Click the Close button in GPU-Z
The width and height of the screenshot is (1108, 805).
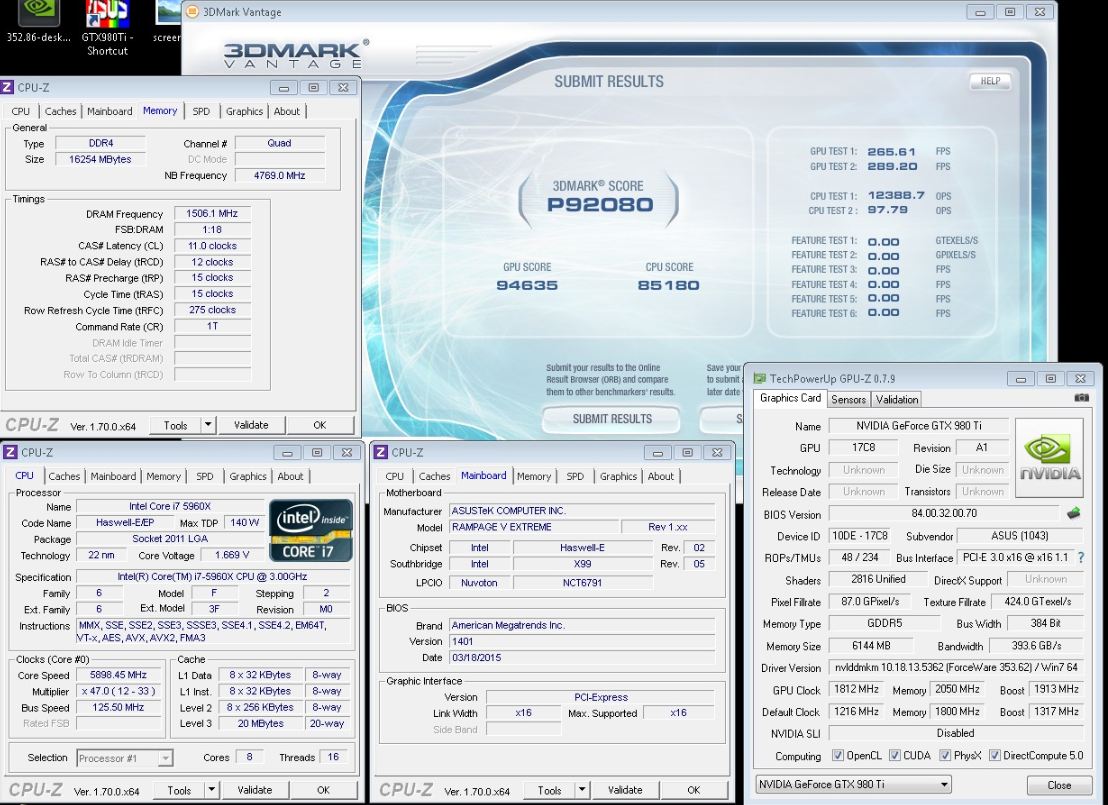click(x=1059, y=785)
